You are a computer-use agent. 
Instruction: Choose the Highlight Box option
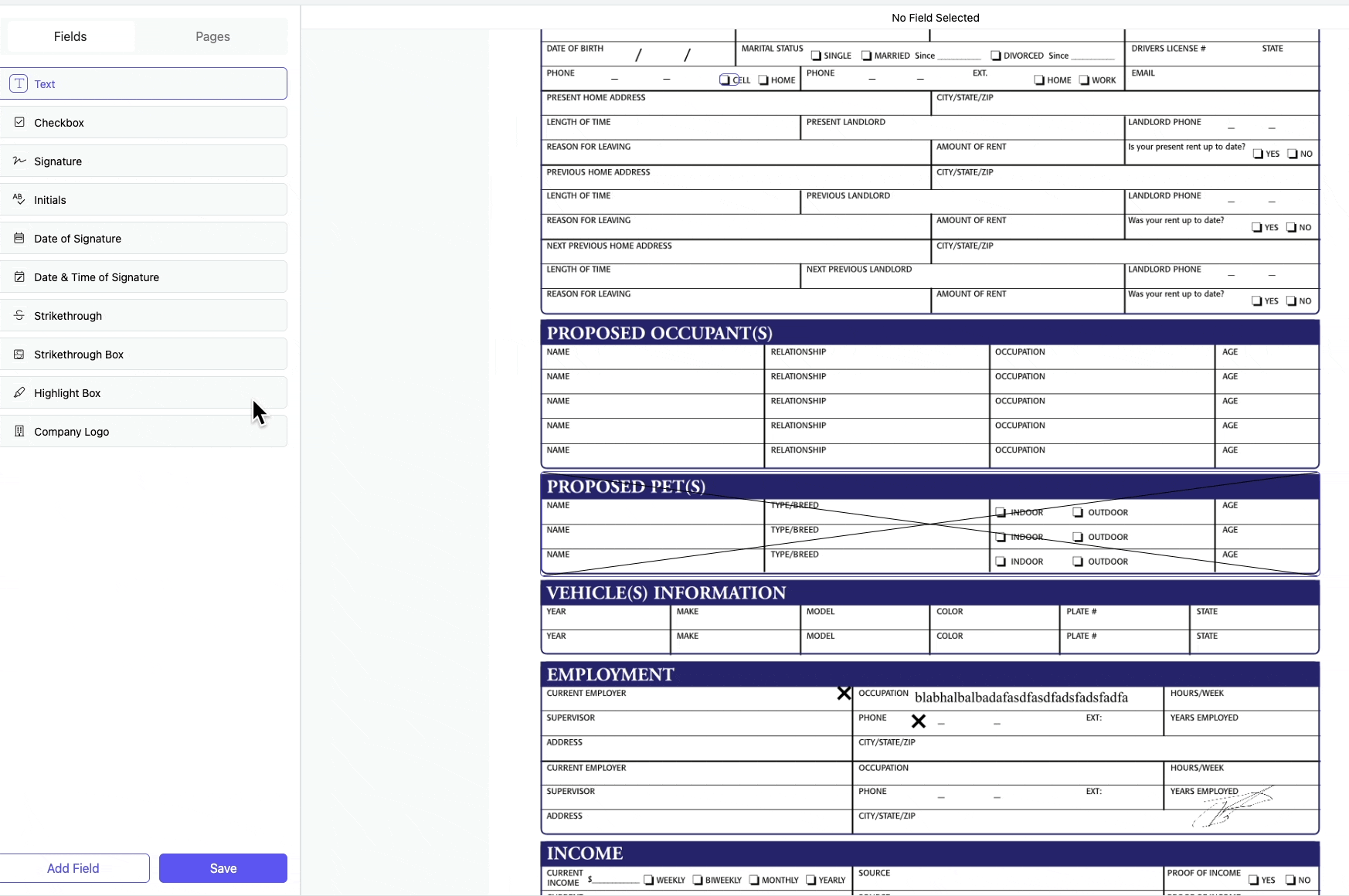point(144,392)
